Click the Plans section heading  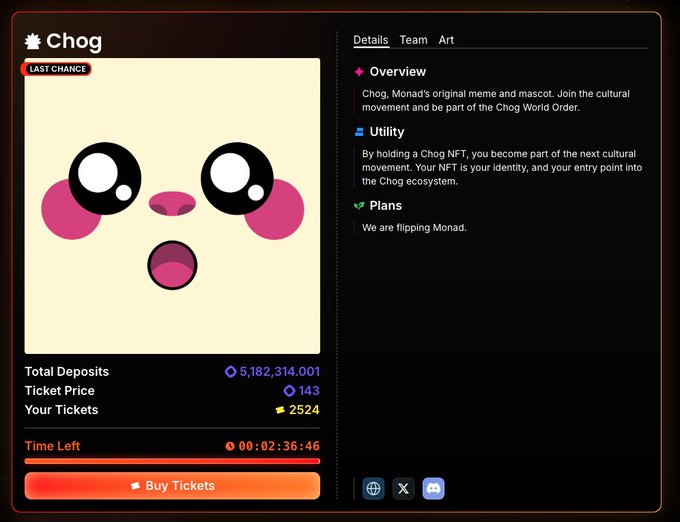click(386, 206)
